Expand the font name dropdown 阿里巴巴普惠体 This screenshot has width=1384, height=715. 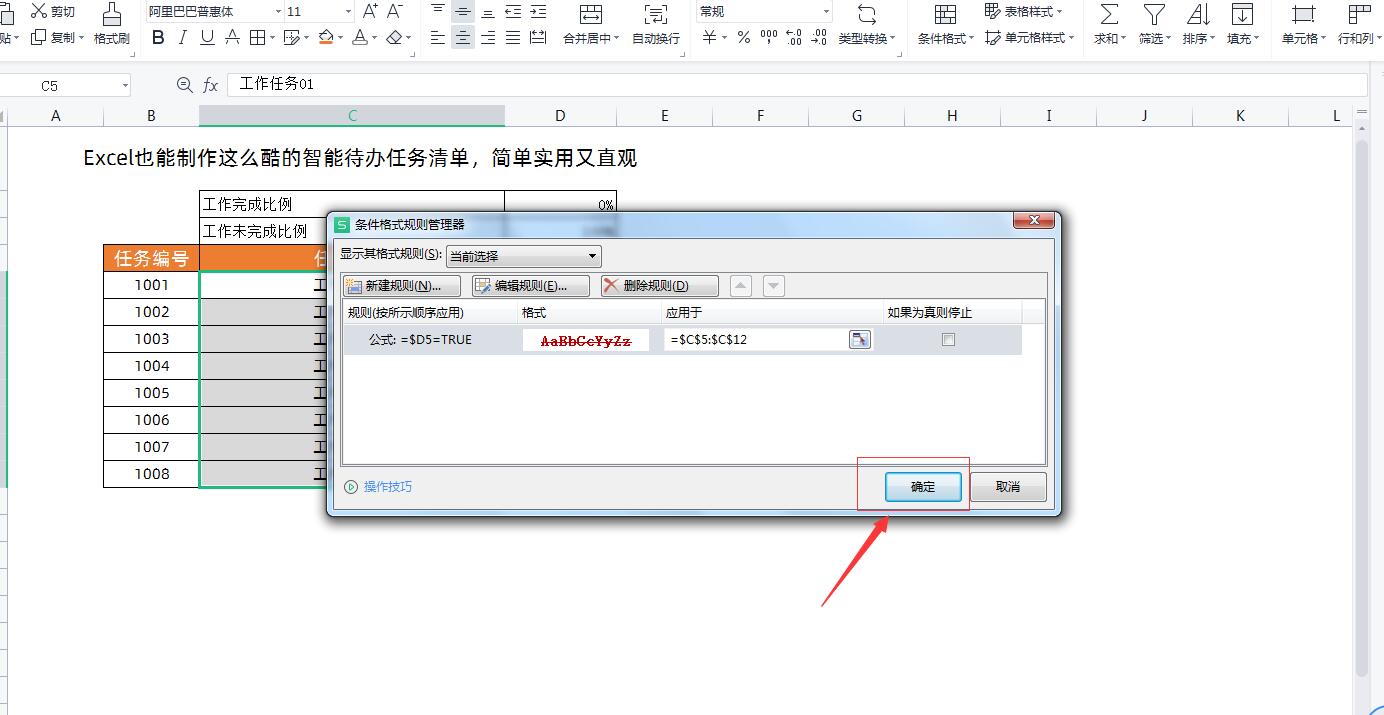[x=278, y=10]
